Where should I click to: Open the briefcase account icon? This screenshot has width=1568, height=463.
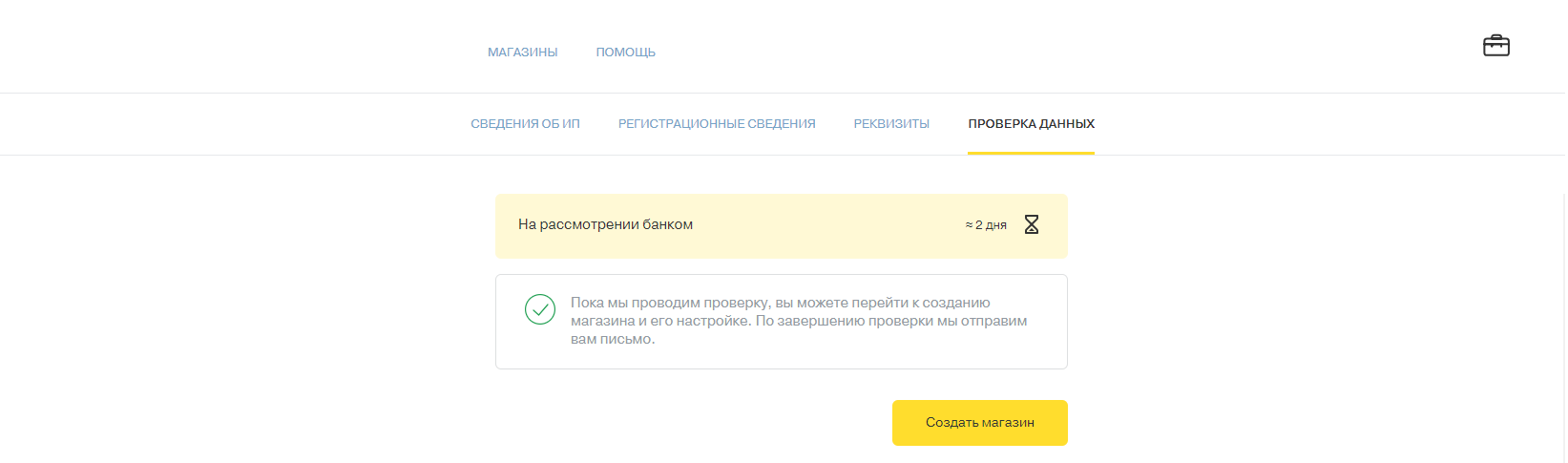(x=1495, y=46)
